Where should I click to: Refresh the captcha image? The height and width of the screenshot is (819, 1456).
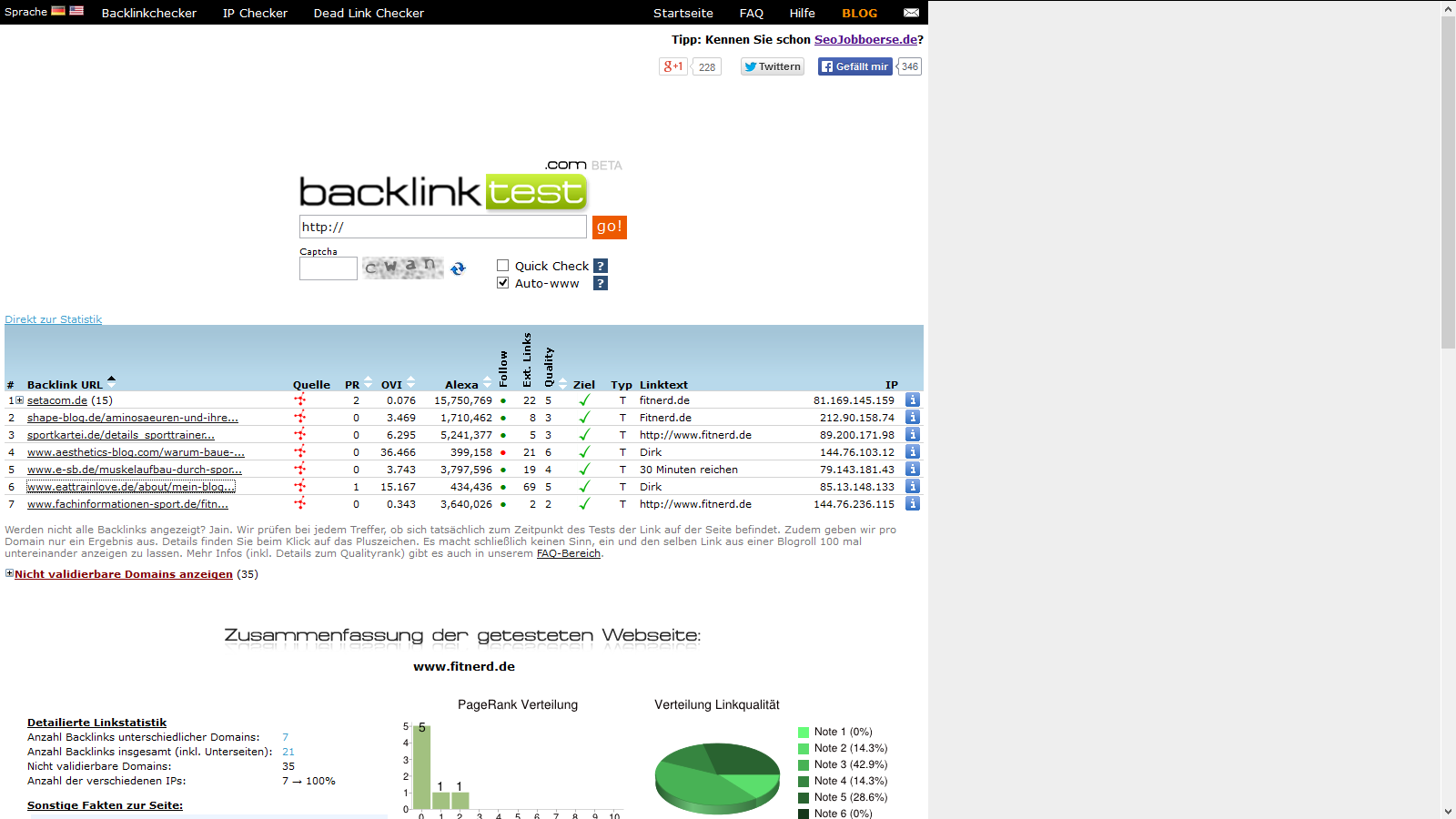pos(458,268)
